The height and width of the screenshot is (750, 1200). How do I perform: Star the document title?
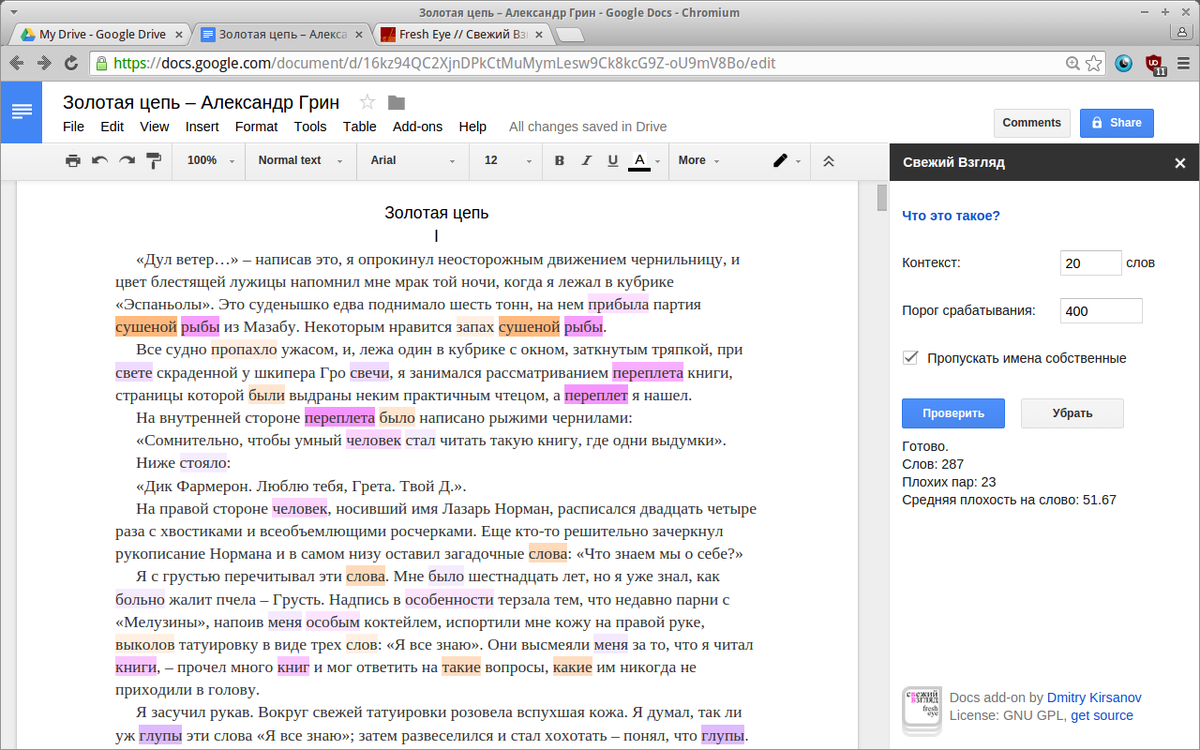pos(367,102)
